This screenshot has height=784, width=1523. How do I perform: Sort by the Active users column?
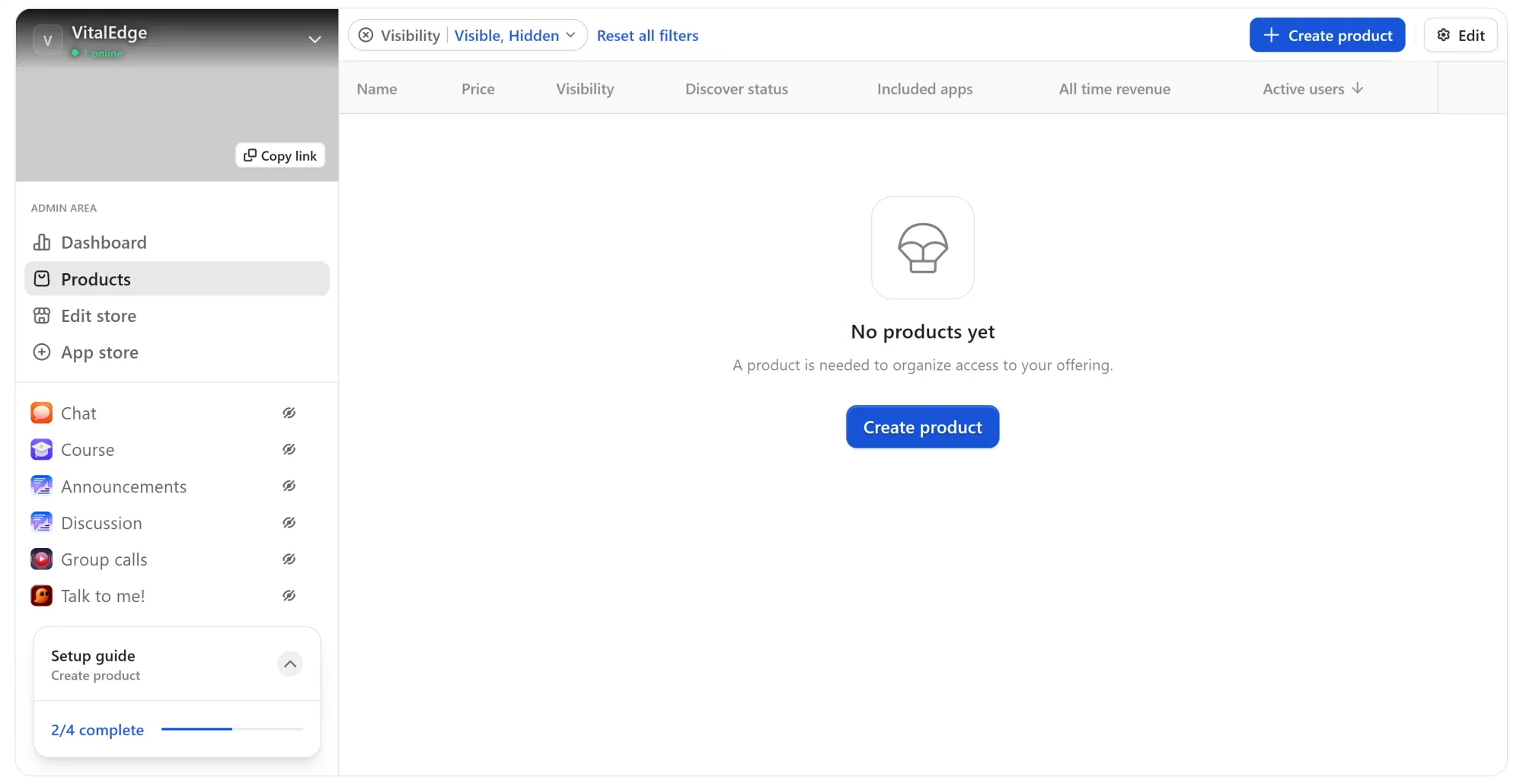pyautogui.click(x=1313, y=89)
